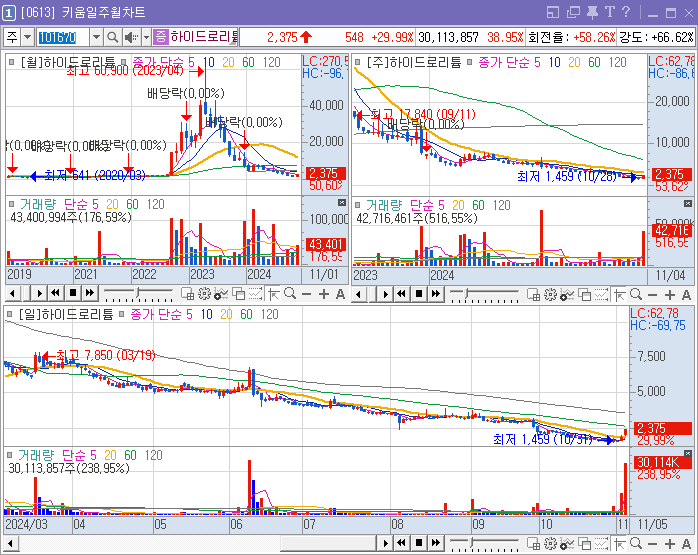
Task: Toggle square marker beside [월]하이드로리튬 title
Action: [12, 62]
